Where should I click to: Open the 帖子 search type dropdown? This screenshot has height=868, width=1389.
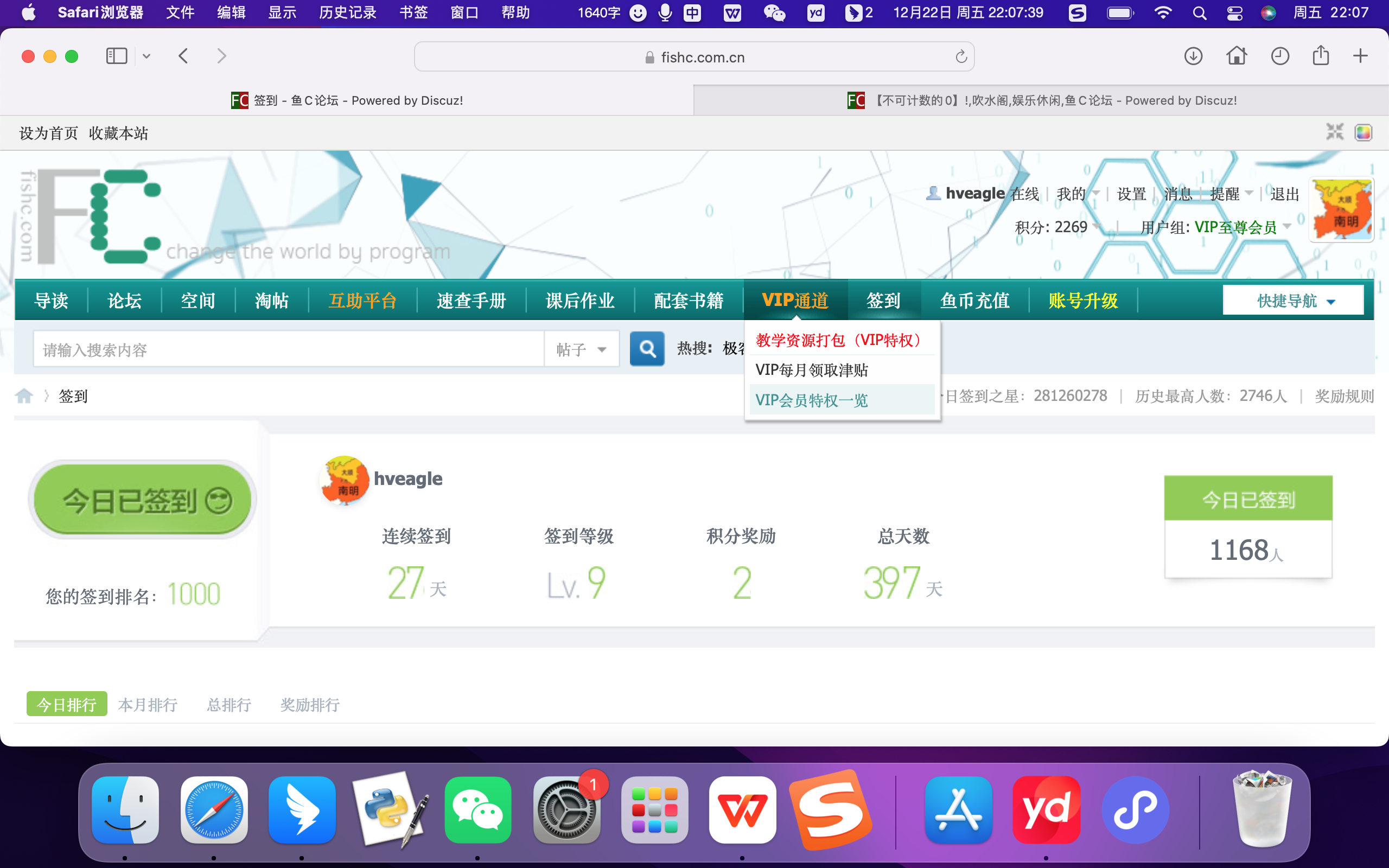[581, 349]
